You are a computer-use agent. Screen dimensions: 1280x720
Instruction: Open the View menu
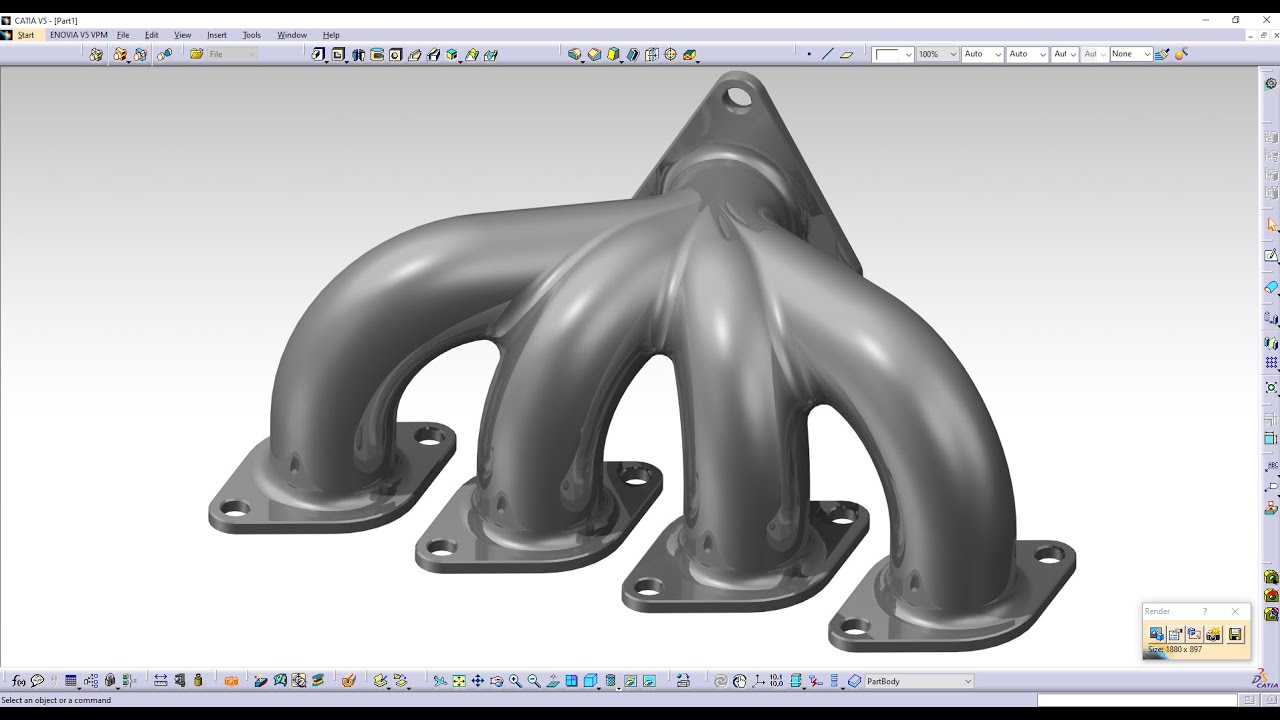182,35
